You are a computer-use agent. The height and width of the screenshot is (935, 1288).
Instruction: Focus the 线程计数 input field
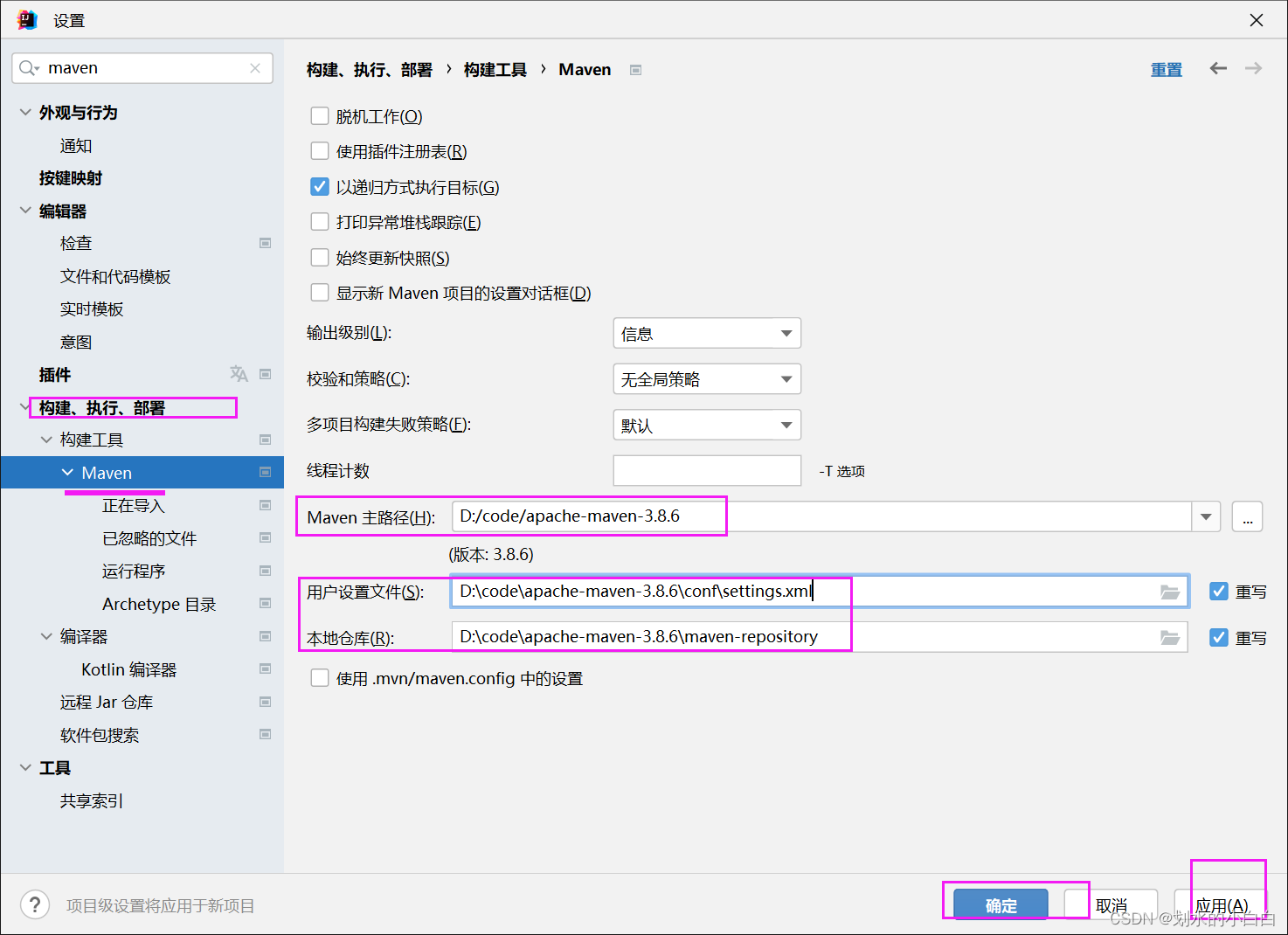click(x=707, y=470)
